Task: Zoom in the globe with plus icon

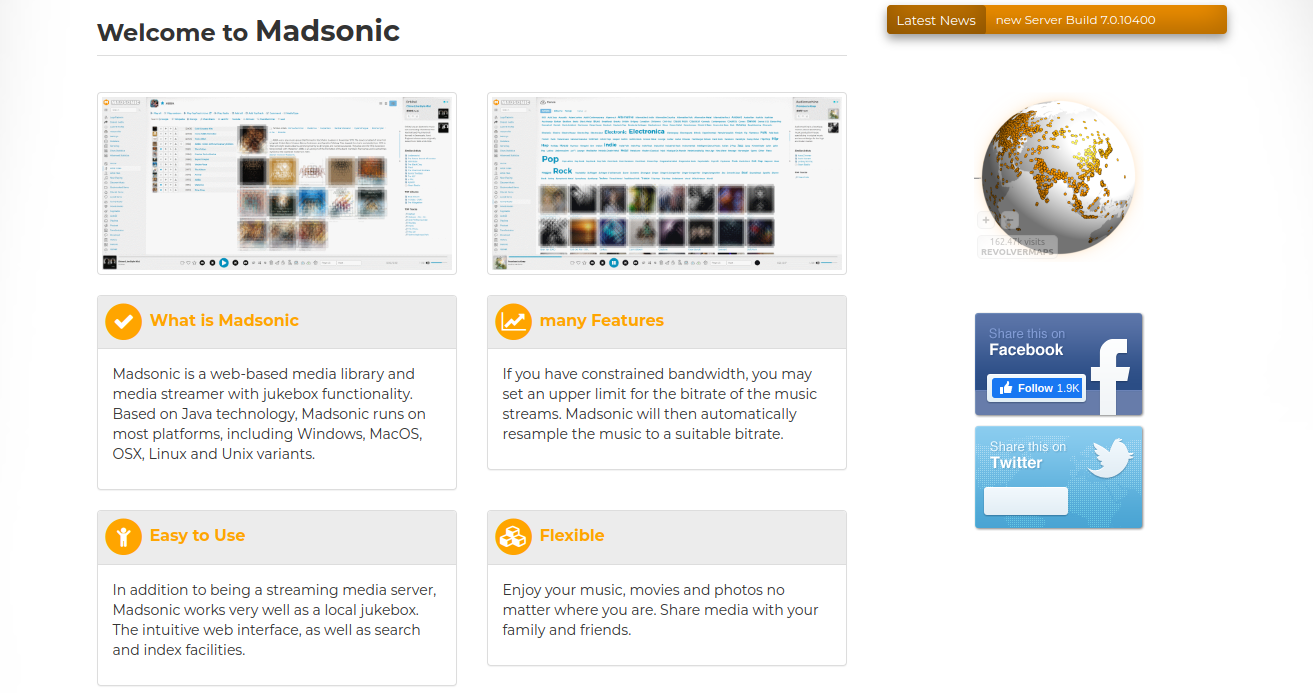Action: coord(986,220)
